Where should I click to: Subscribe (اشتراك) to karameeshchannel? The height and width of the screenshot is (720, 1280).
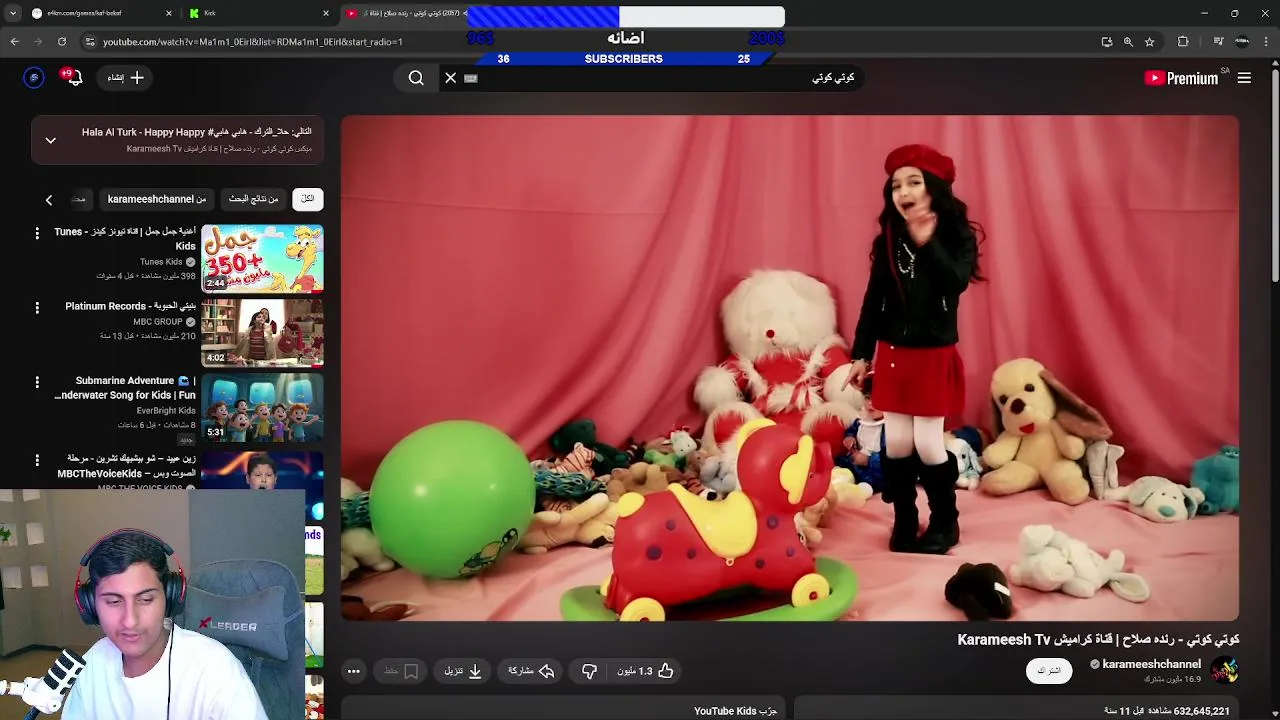(1049, 671)
